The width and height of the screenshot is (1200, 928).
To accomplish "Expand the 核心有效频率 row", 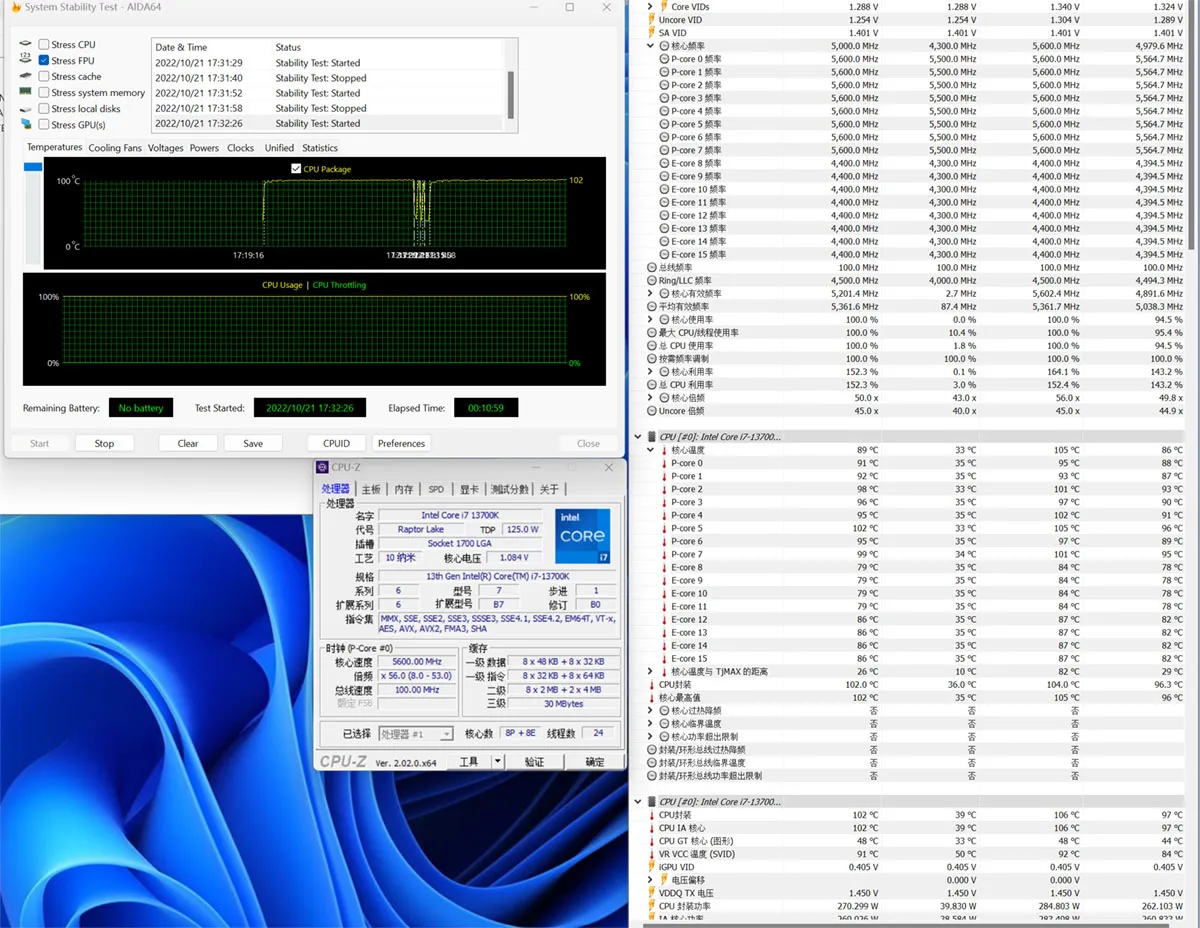I will (651, 294).
